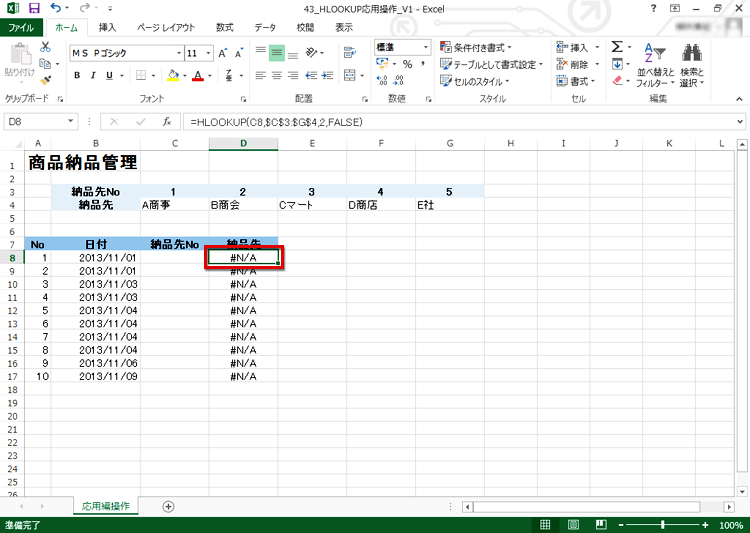Apply accounting currency format icon
Viewport: 750px width, 533px height.
point(382,63)
